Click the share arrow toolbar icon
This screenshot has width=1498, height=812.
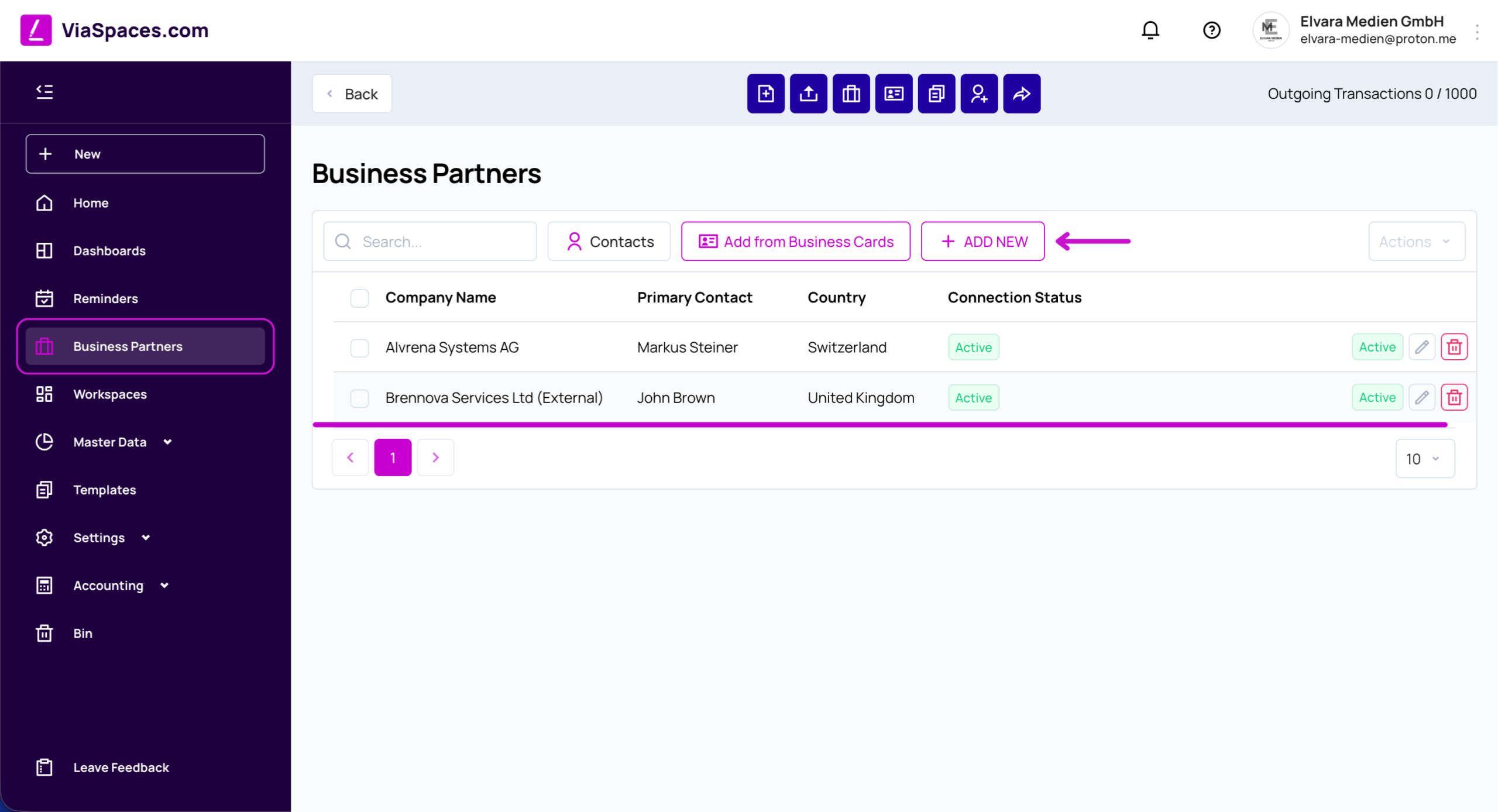[1022, 94]
